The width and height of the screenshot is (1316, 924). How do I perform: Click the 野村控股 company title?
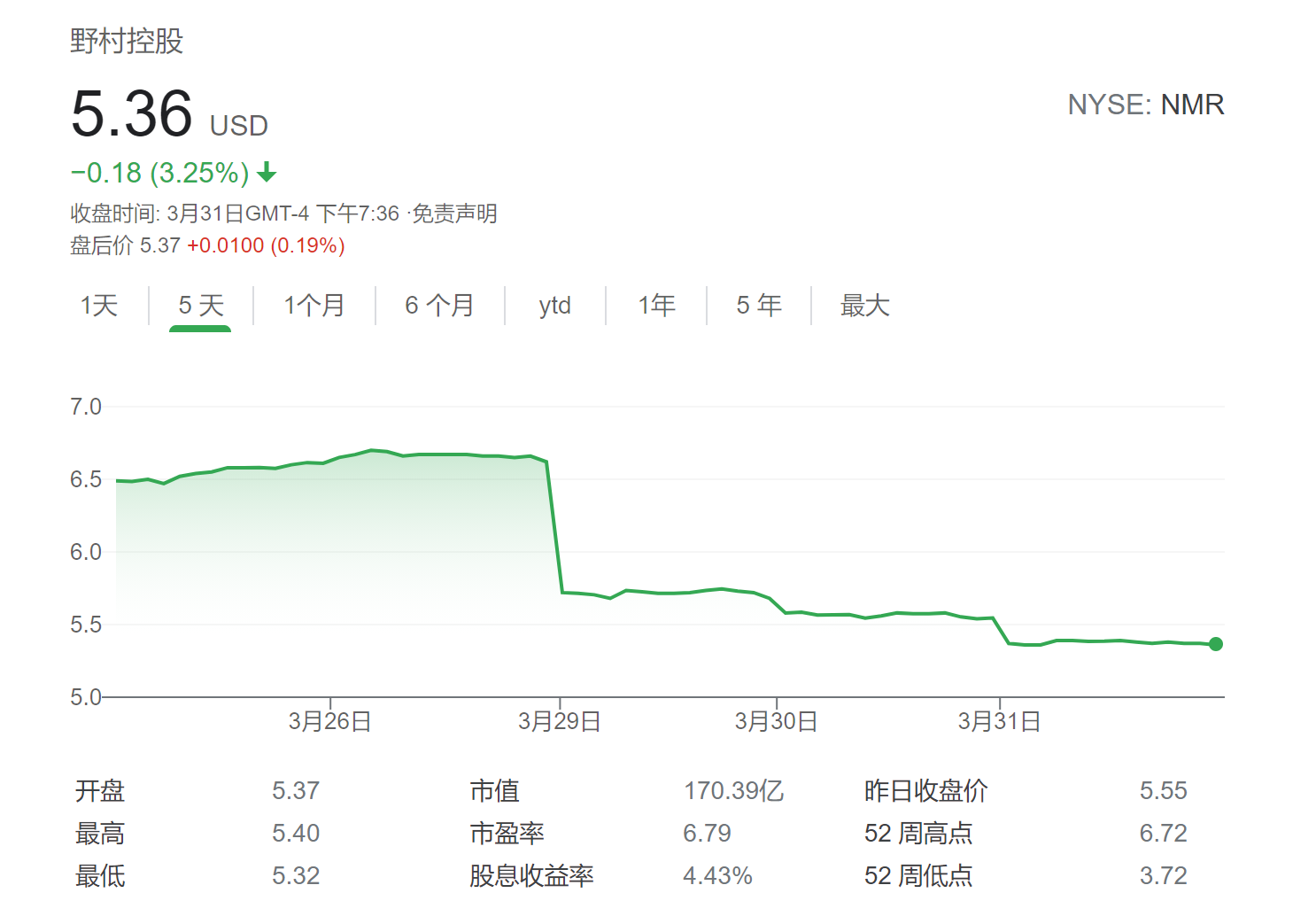[127, 41]
